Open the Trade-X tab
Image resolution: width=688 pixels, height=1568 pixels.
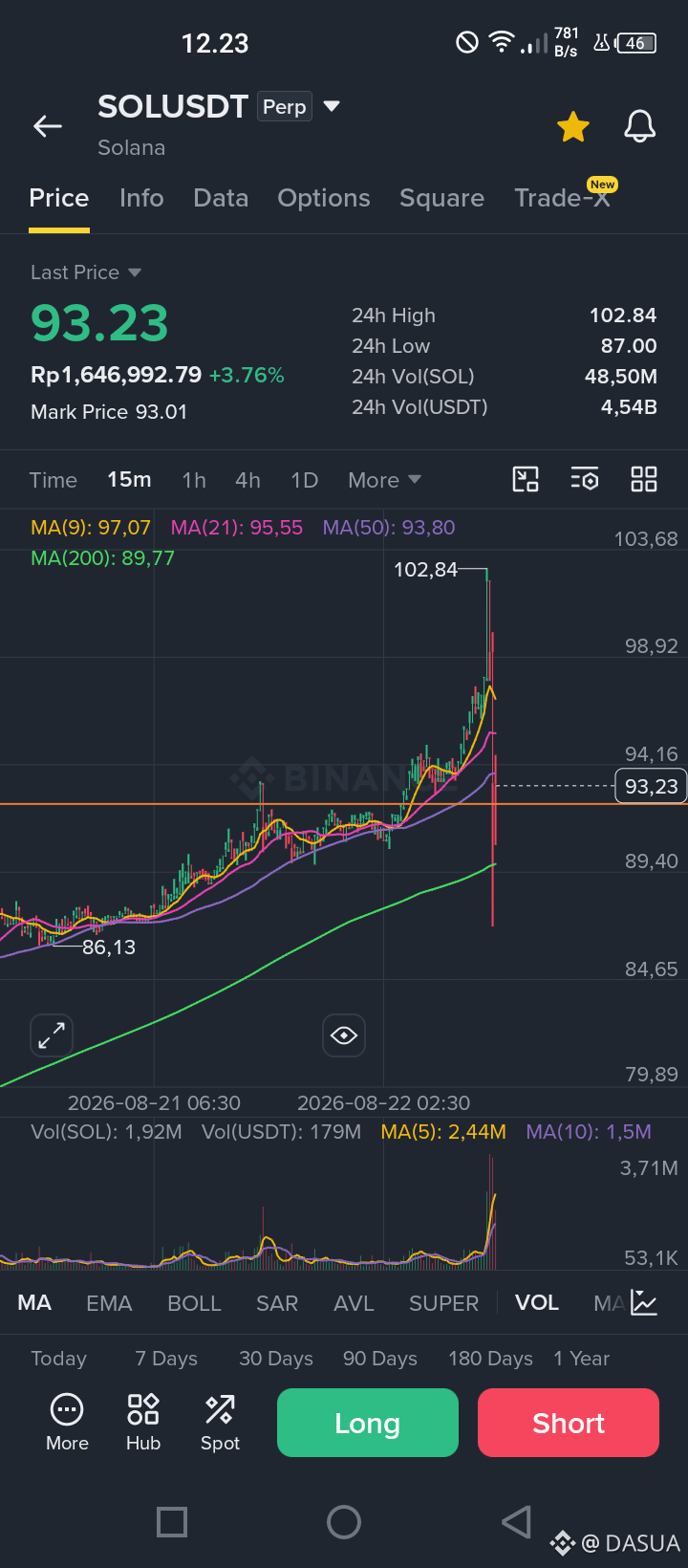(563, 198)
